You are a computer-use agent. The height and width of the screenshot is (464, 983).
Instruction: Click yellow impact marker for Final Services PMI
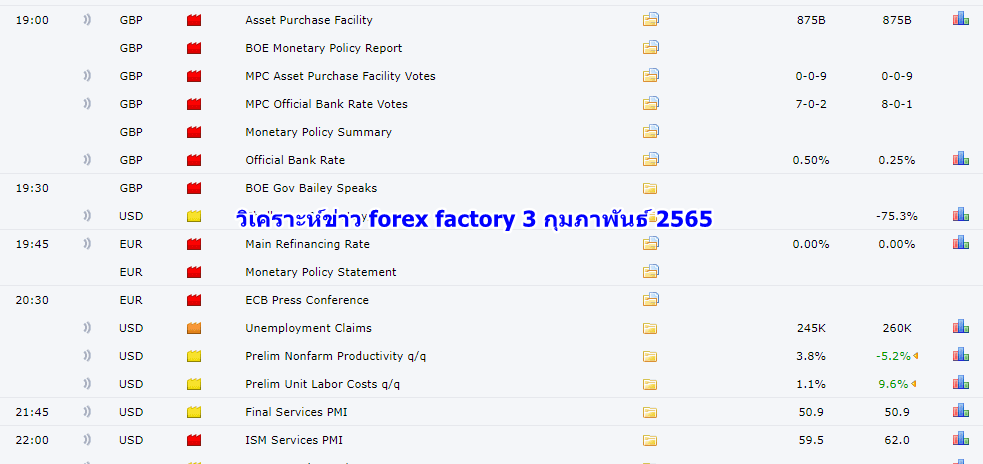click(x=194, y=412)
